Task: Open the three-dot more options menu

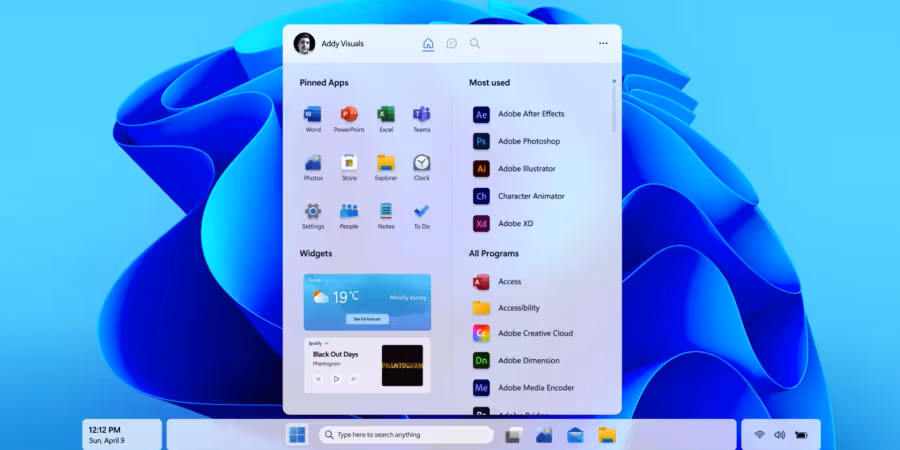Action: click(x=603, y=44)
